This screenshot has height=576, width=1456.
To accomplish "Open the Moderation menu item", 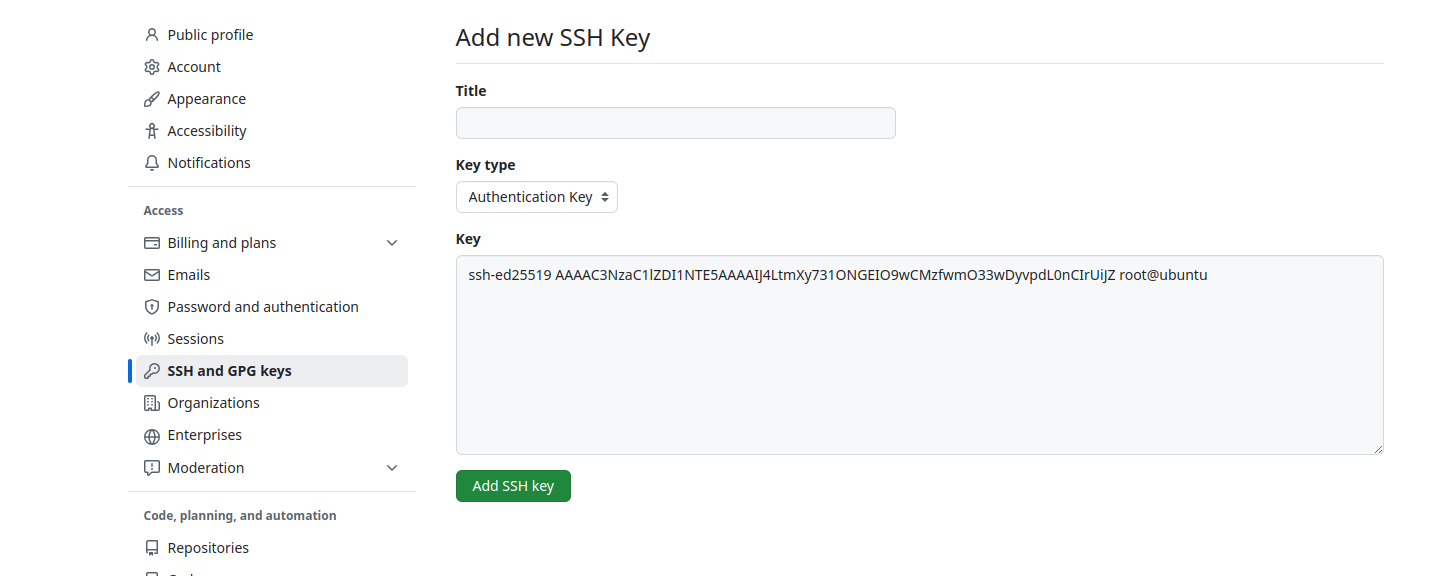I will click(206, 468).
